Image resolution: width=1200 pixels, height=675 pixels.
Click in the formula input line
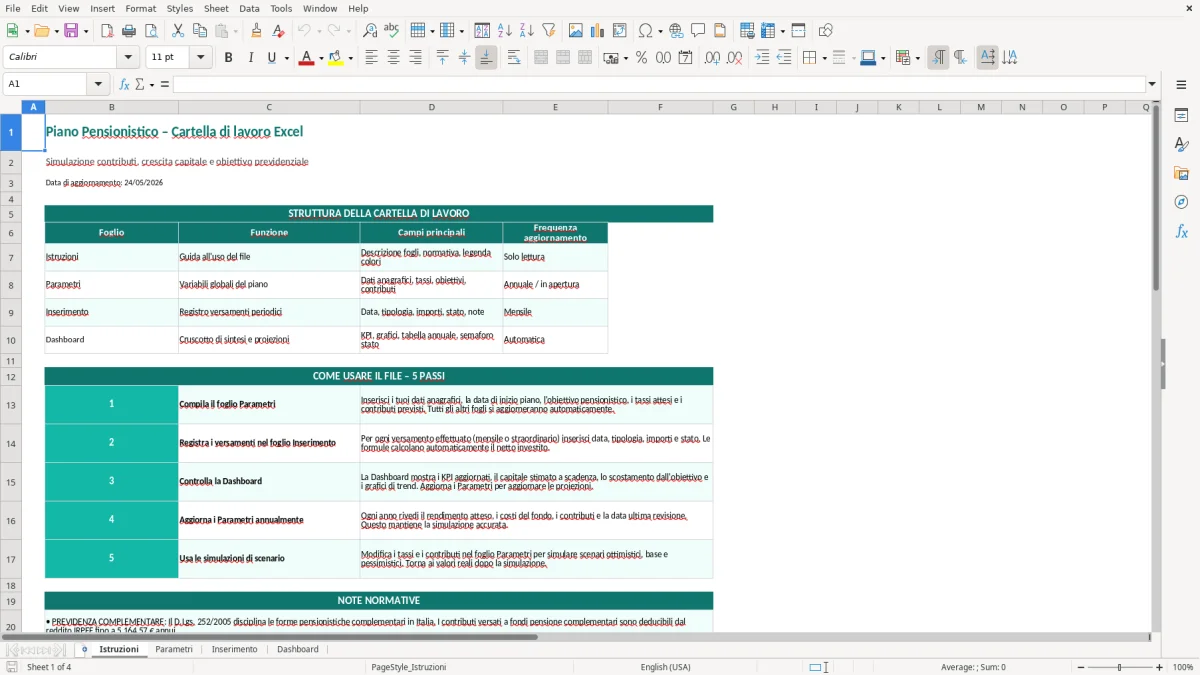coord(658,84)
